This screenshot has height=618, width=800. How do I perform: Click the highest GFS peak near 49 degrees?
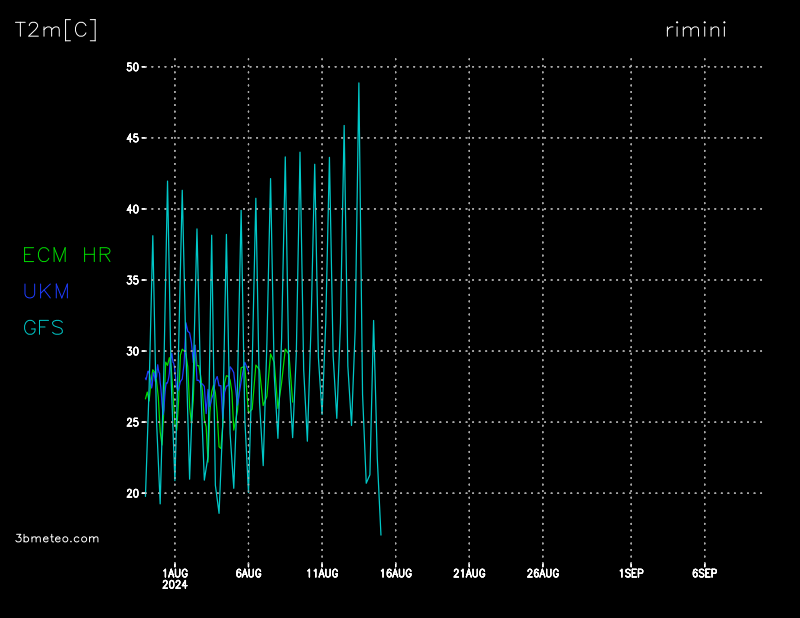(358, 84)
